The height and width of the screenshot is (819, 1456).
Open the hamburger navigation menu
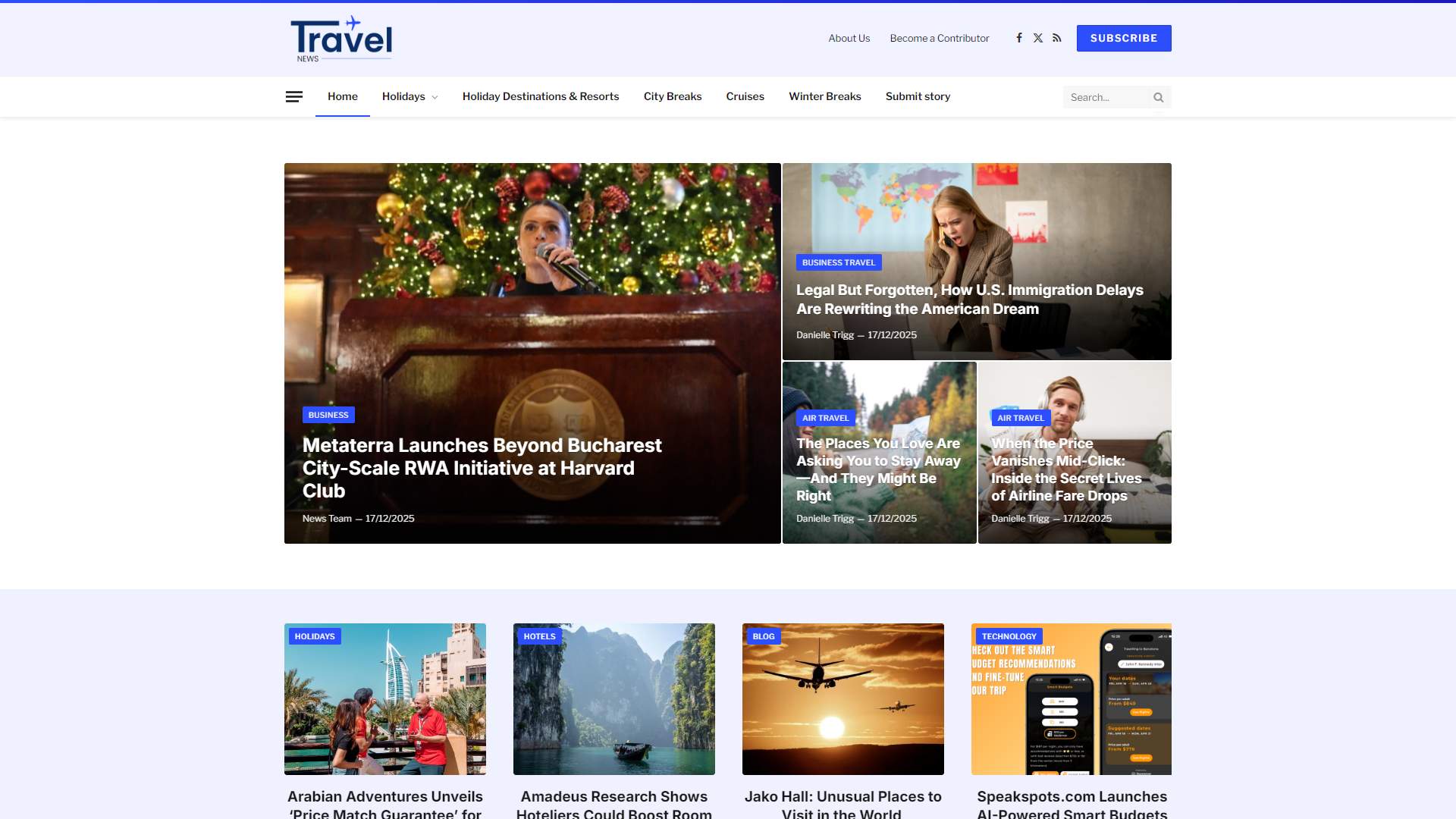click(293, 96)
